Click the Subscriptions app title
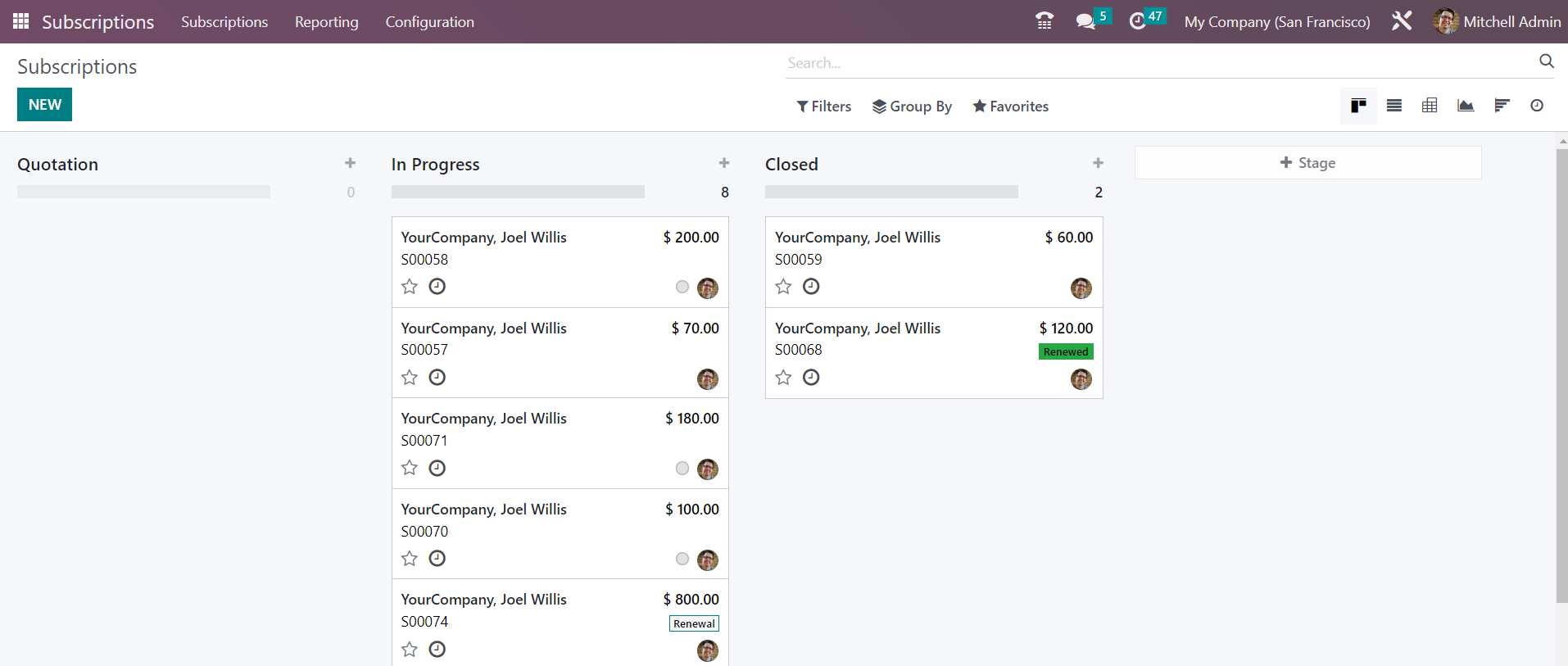This screenshot has width=1568, height=666. click(x=98, y=22)
